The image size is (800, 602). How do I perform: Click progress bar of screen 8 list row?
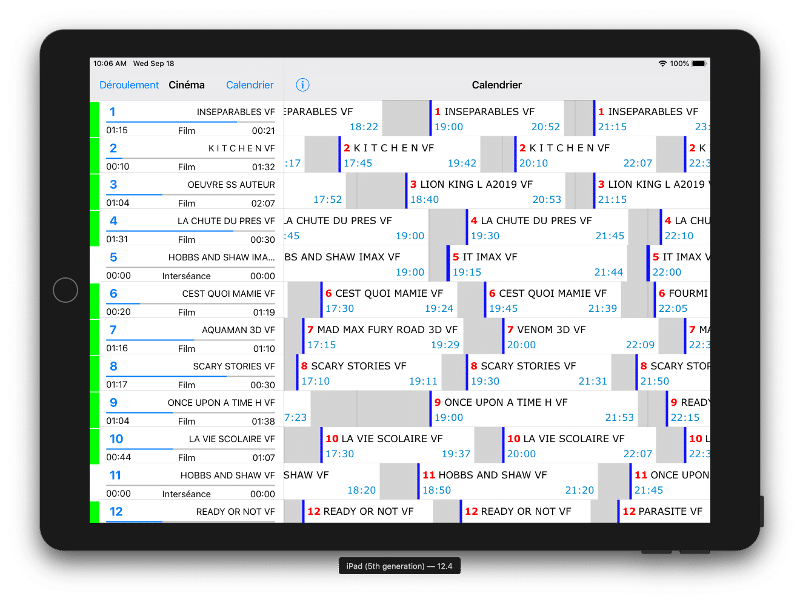190,377
